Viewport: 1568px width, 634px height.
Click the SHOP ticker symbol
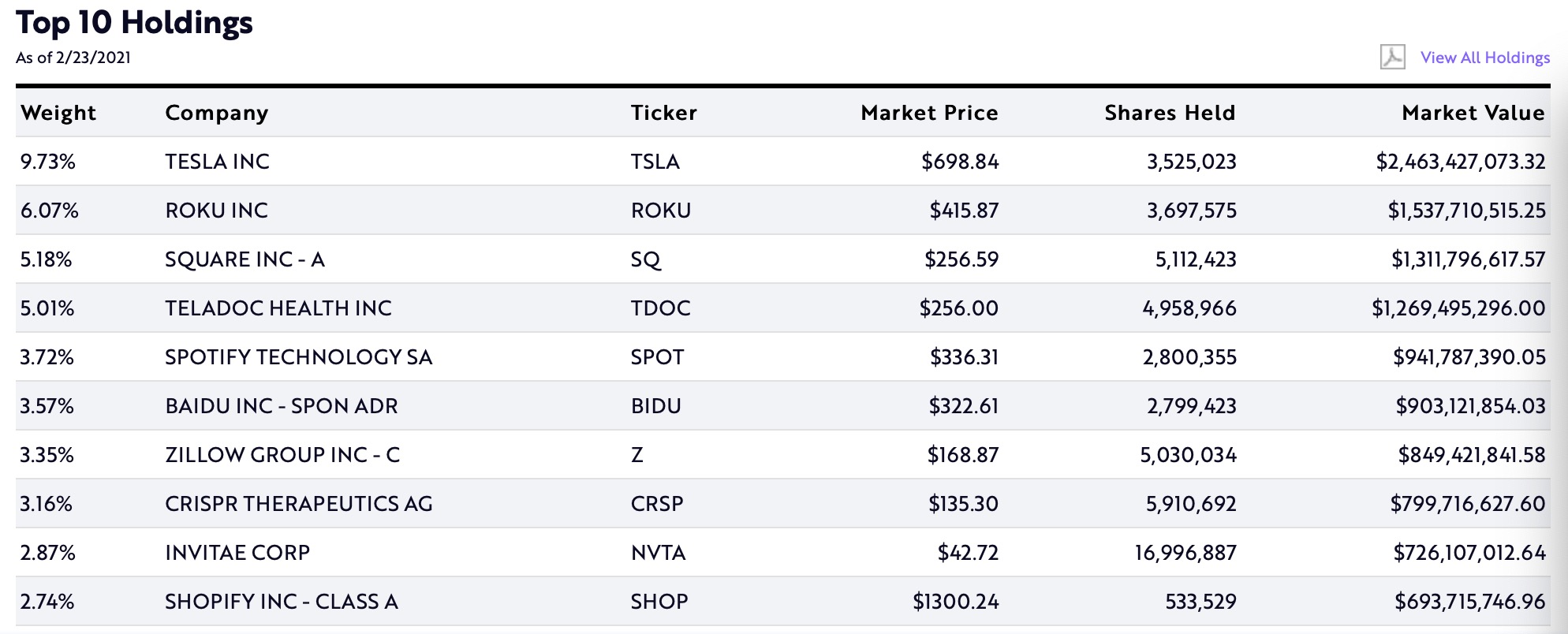pos(659,602)
